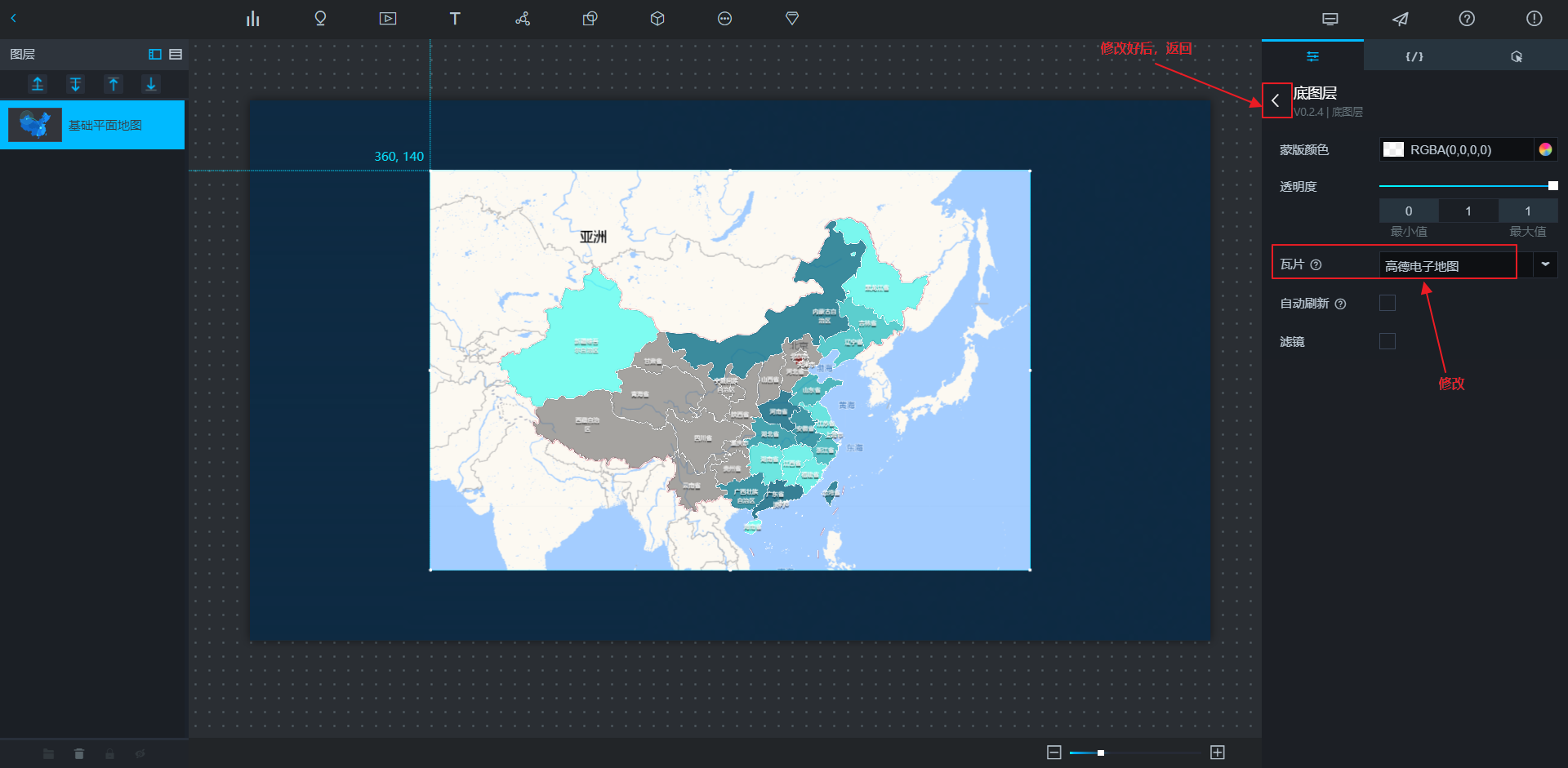This screenshot has width=1568, height=768.
Task: Switch to the interaction tab
Action: pyautogui.click(x=1516, y=56)
